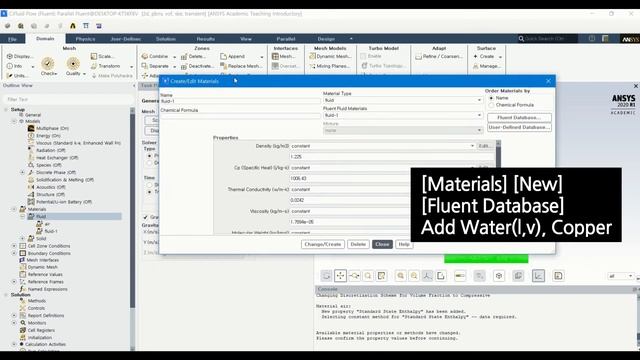Click the isometric cube view icon

(x=499, y=276)
